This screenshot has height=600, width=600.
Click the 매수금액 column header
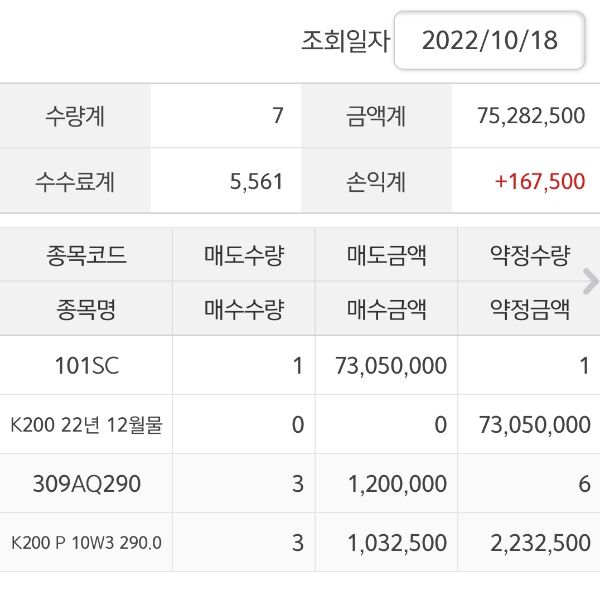point(387,309)
